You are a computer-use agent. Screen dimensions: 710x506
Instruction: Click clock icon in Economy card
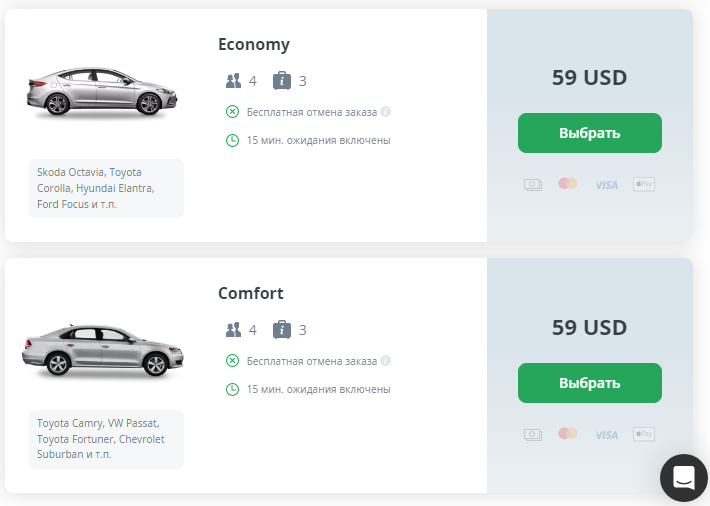233,140
